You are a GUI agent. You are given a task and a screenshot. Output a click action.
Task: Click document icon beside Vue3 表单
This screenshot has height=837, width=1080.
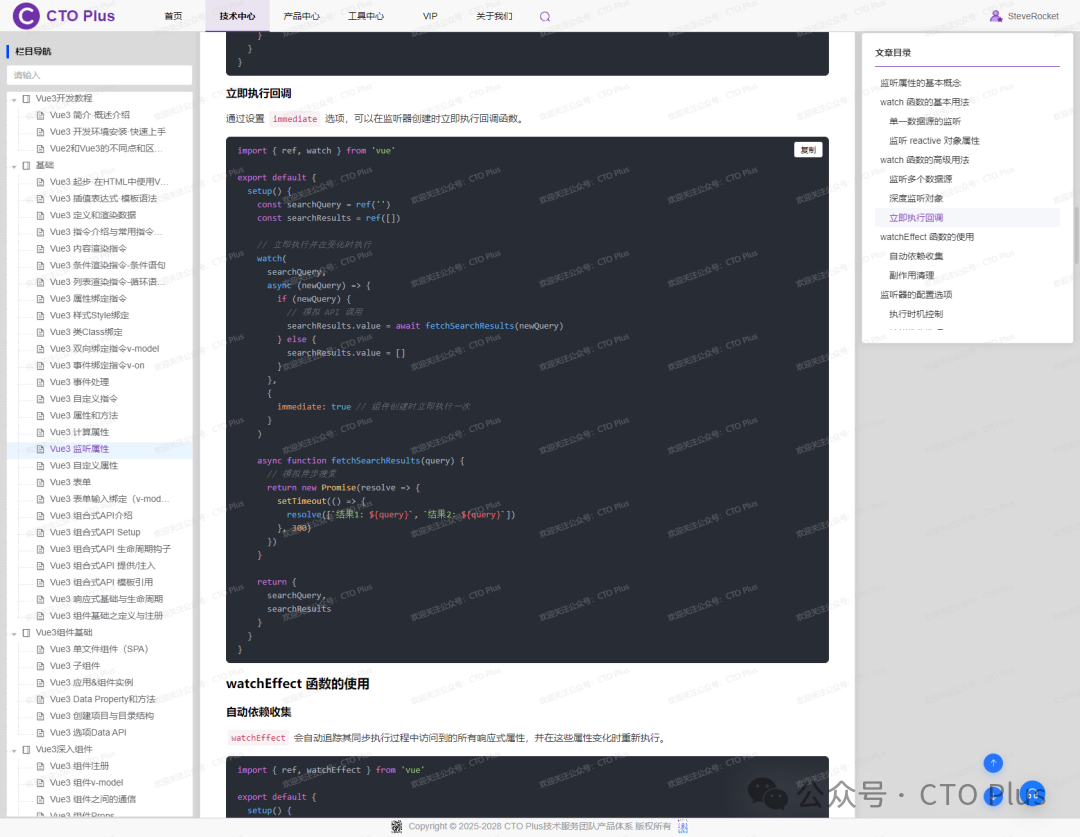click(x=41, y=482)
